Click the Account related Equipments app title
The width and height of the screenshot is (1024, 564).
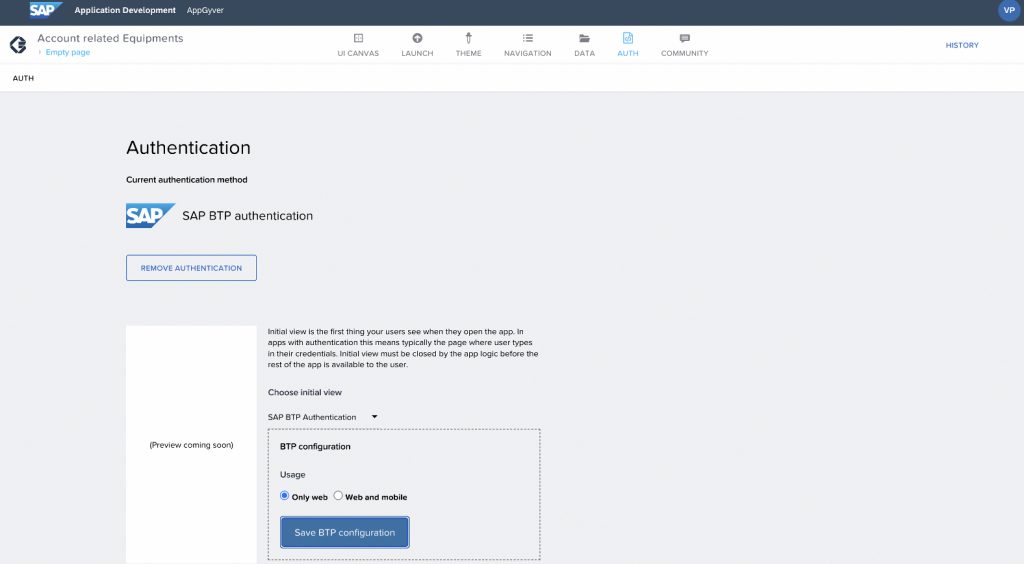110,38
